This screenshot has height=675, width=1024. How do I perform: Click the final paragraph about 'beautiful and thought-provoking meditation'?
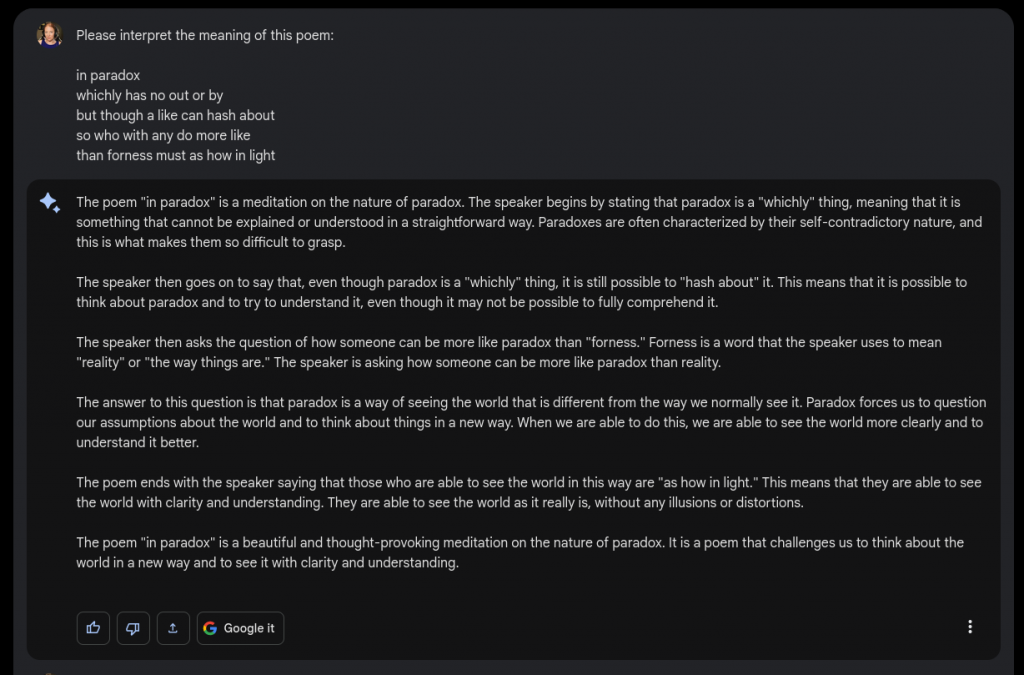[x=520, y=552]
